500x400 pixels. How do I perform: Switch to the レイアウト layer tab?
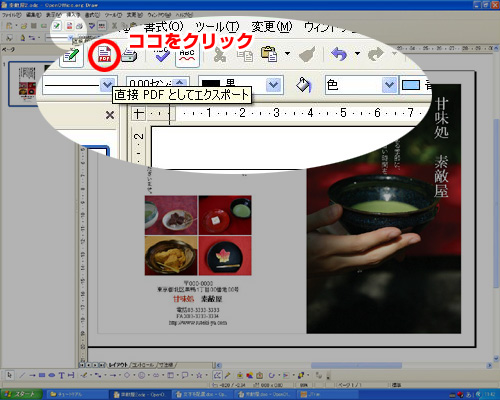coord(118,365)
